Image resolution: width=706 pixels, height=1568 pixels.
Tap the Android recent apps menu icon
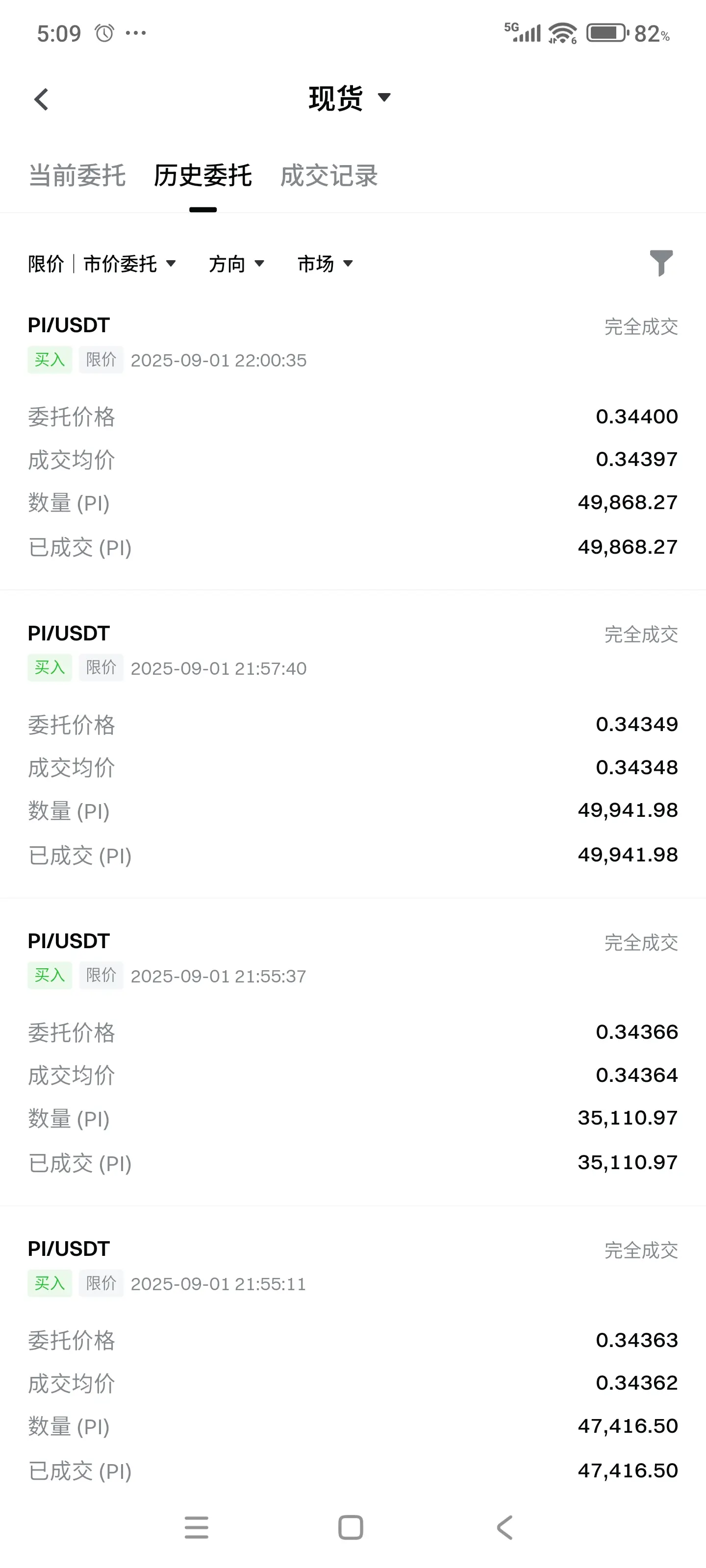[x=196, y=1527]
